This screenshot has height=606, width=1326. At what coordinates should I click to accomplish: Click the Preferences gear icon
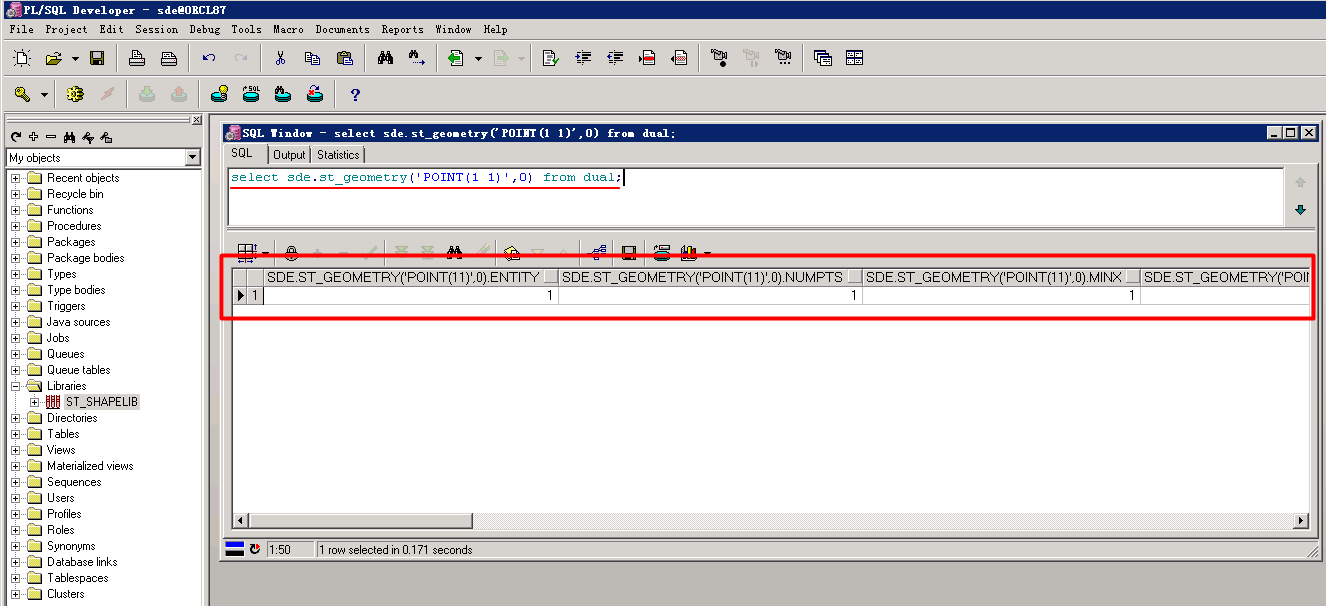74,93
